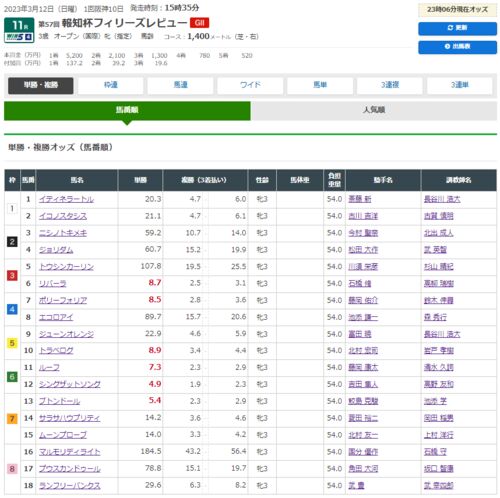Screen dimensions: 500x498
Task: Switch to the 人気順 sort tab
Action: 374,110
